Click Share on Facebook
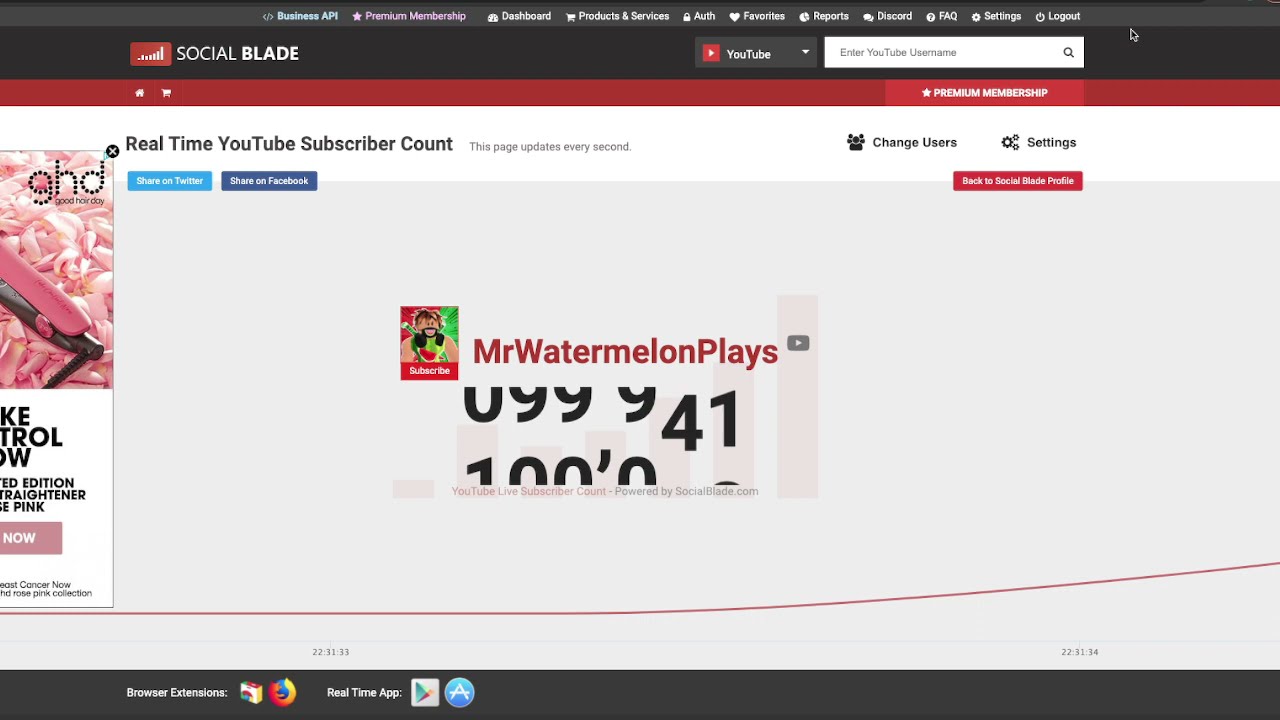1280x720 pixels. pyautogui.click(x=269, y=181)
